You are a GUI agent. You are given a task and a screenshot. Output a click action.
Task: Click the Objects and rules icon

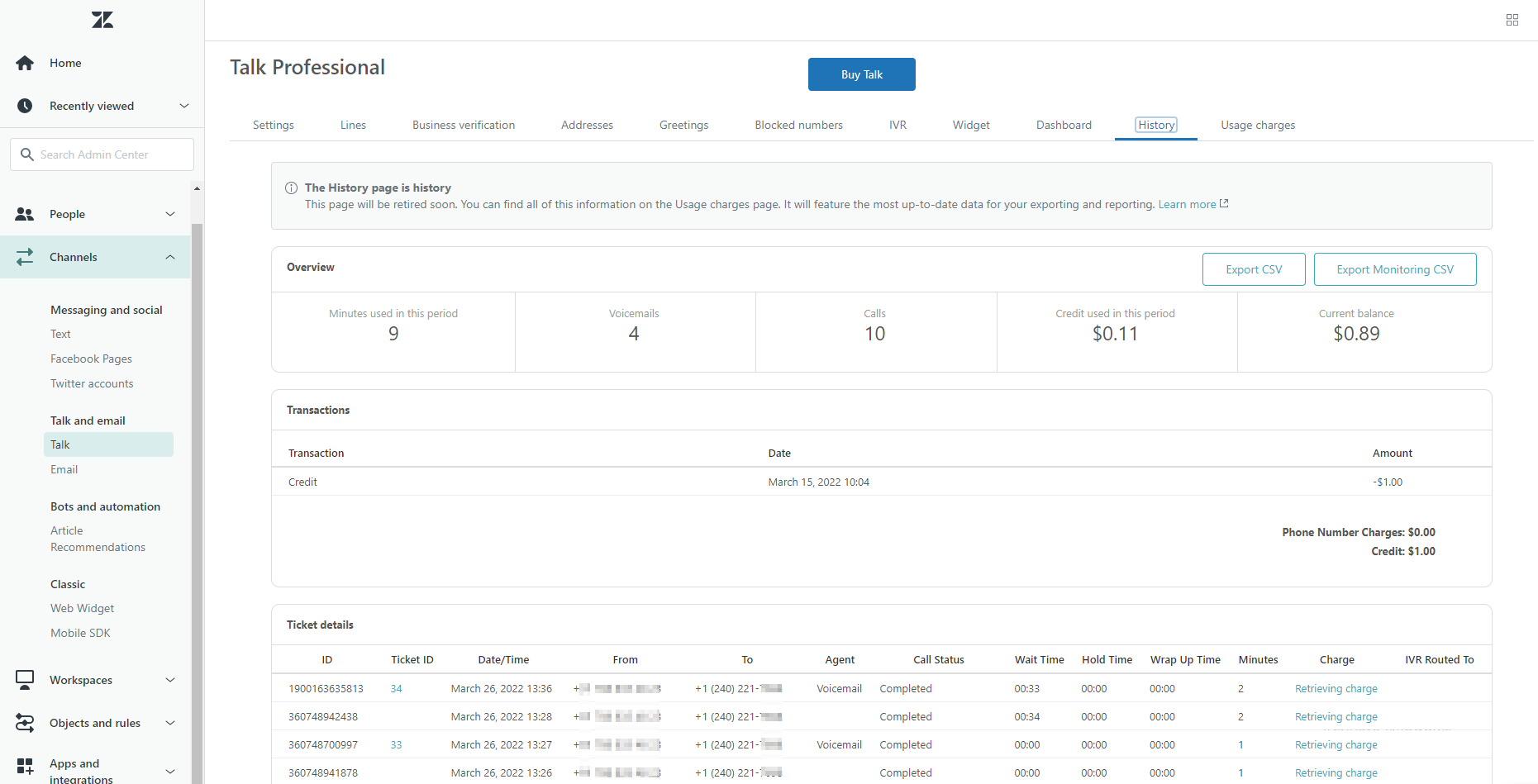(x=25, y=723)
